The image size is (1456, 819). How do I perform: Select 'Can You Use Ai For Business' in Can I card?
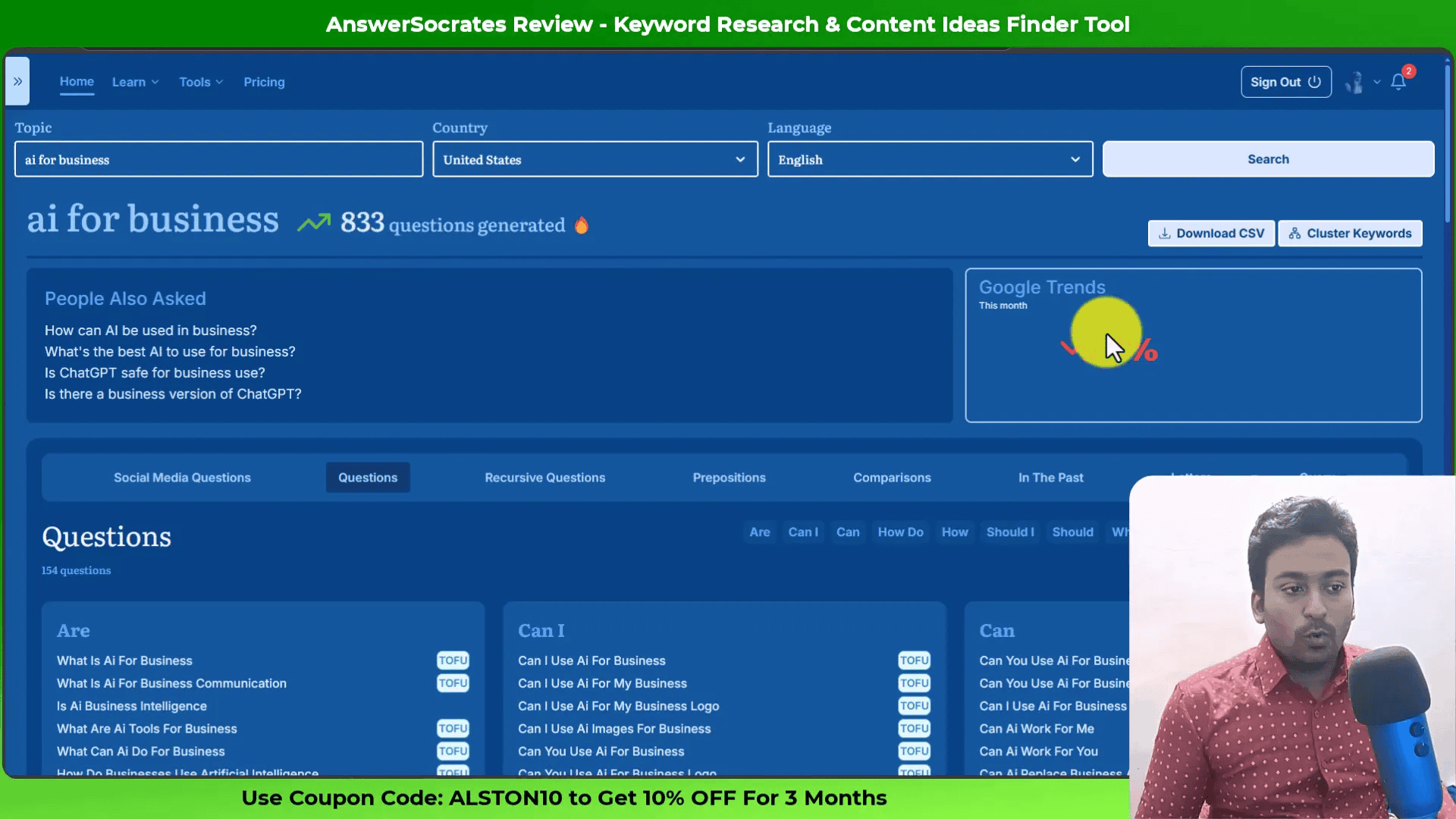point(601,752)
